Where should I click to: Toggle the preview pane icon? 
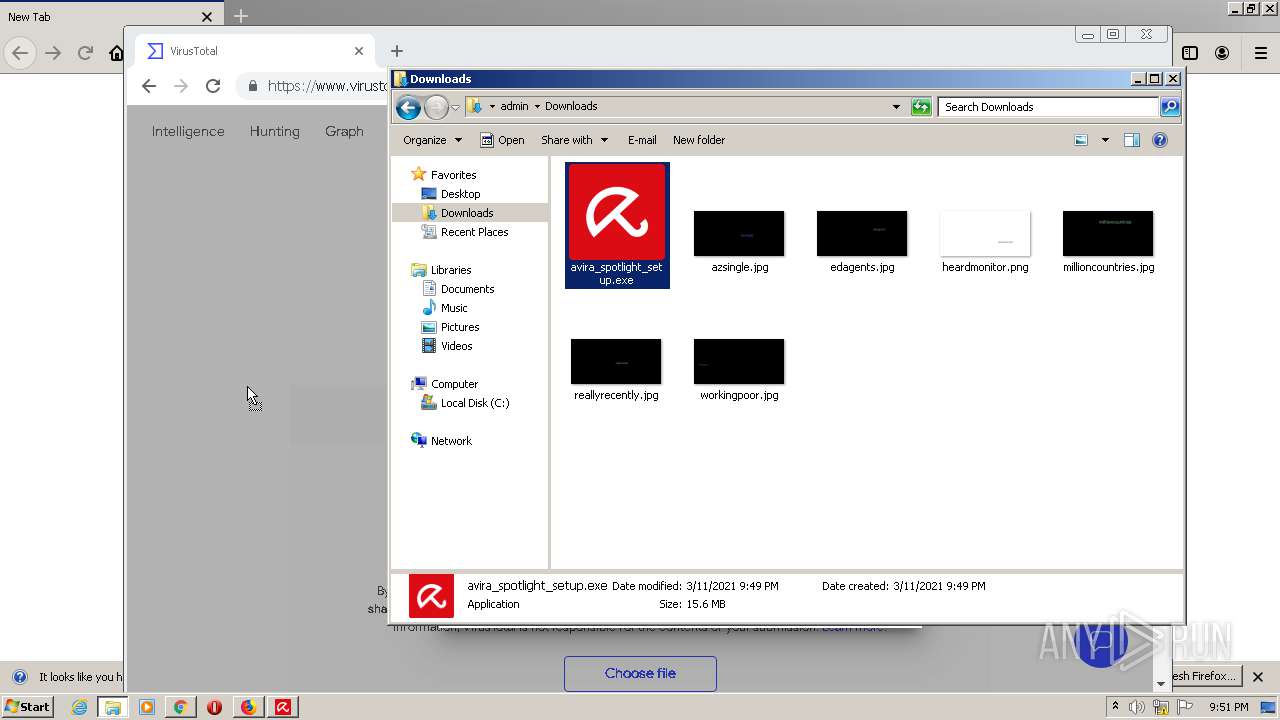(1132, 140)
